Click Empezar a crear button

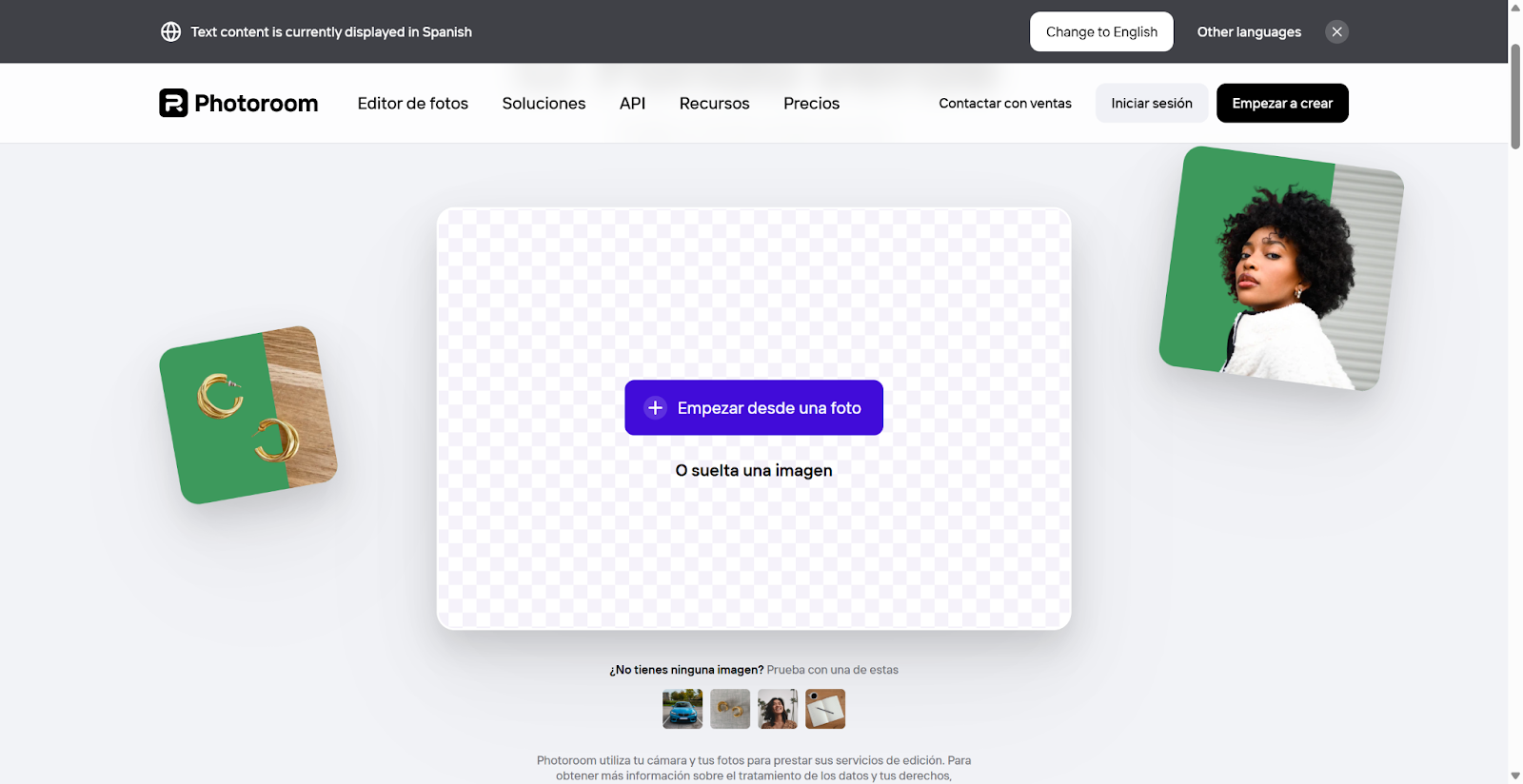[x=1282, y=103]
